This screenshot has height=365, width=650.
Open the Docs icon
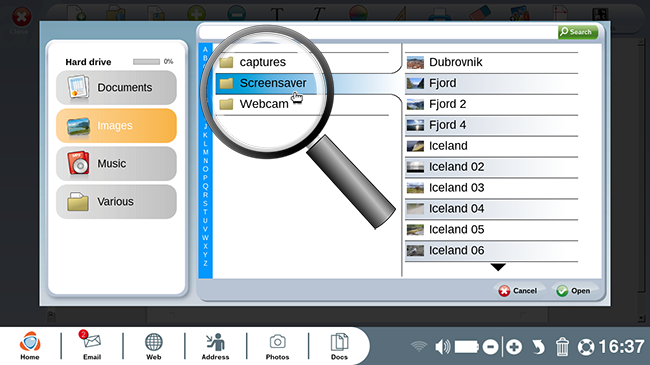click(339, 345)
